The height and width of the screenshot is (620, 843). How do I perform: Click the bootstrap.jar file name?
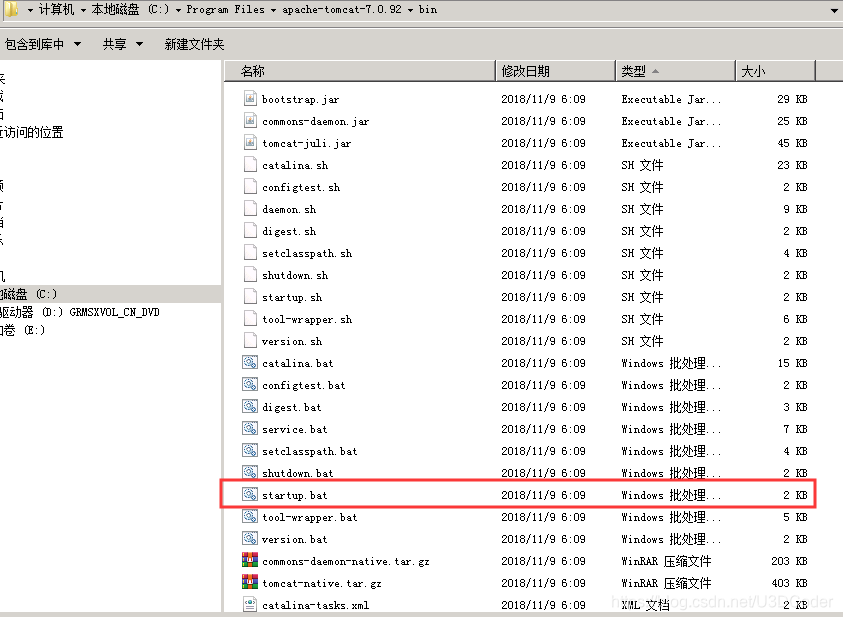[x=301, y=99]
